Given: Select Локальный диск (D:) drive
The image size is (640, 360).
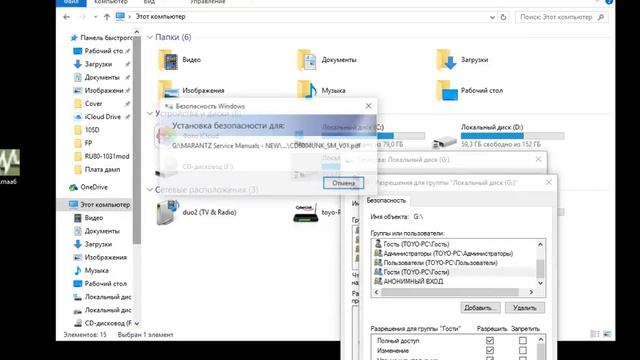Looking at the screenshot, I should pos(498,136).
